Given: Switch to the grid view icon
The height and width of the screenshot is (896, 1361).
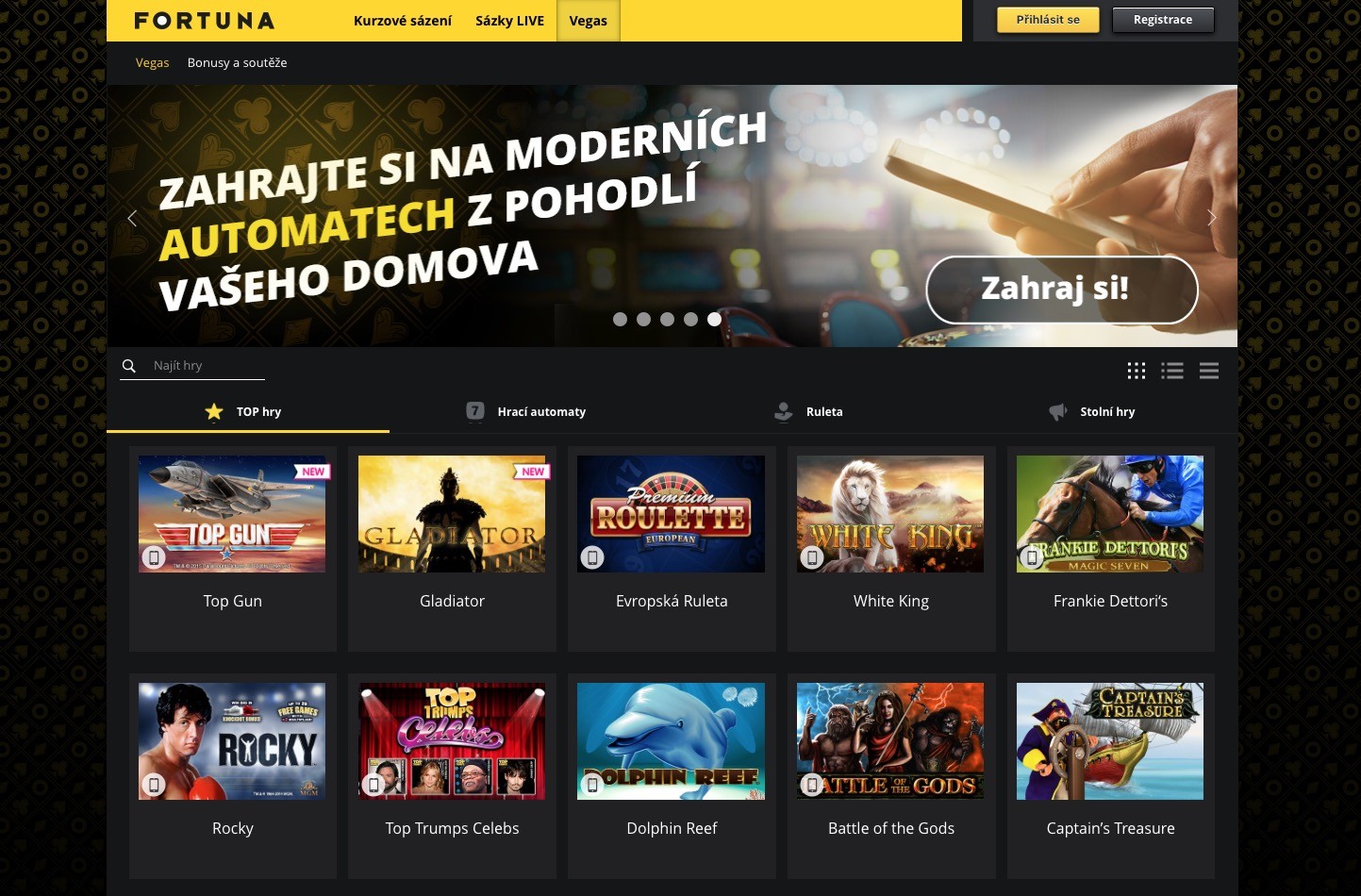Looking at the screenshot, I should 1137,371.
